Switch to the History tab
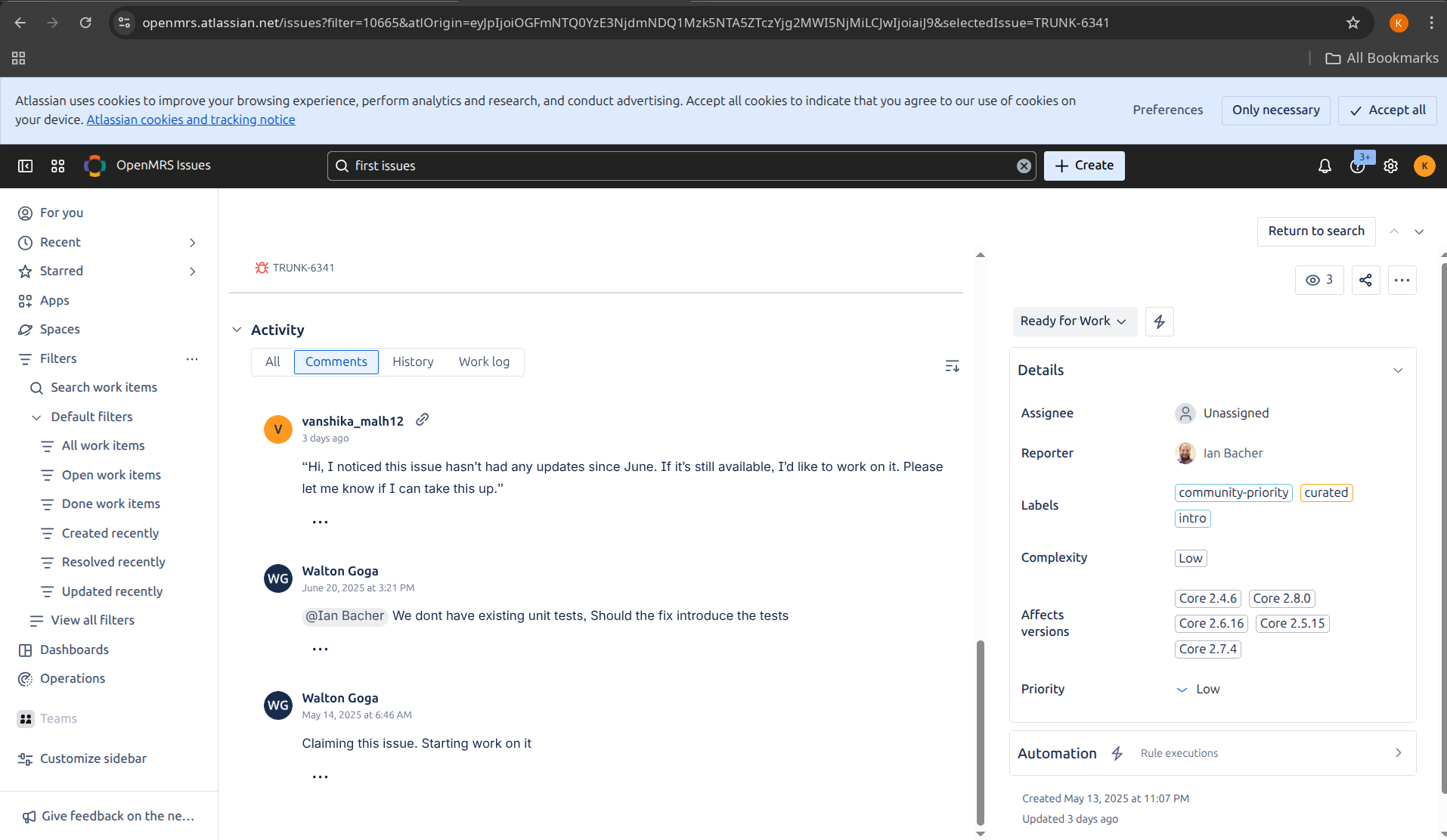Screen dimensions: 1447x840 [x=413, y=361]
